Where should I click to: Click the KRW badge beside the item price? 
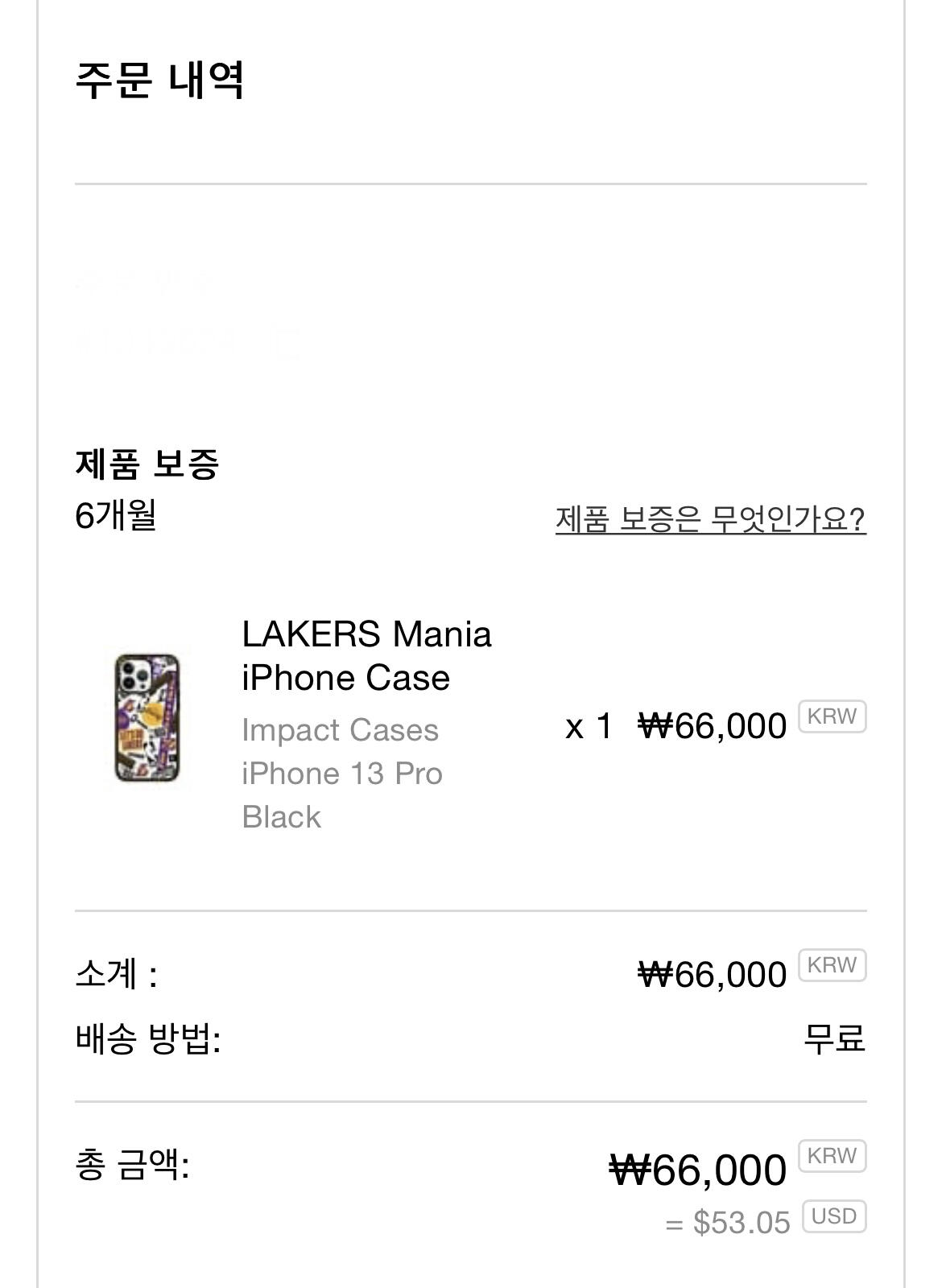(x=832, y=716)
